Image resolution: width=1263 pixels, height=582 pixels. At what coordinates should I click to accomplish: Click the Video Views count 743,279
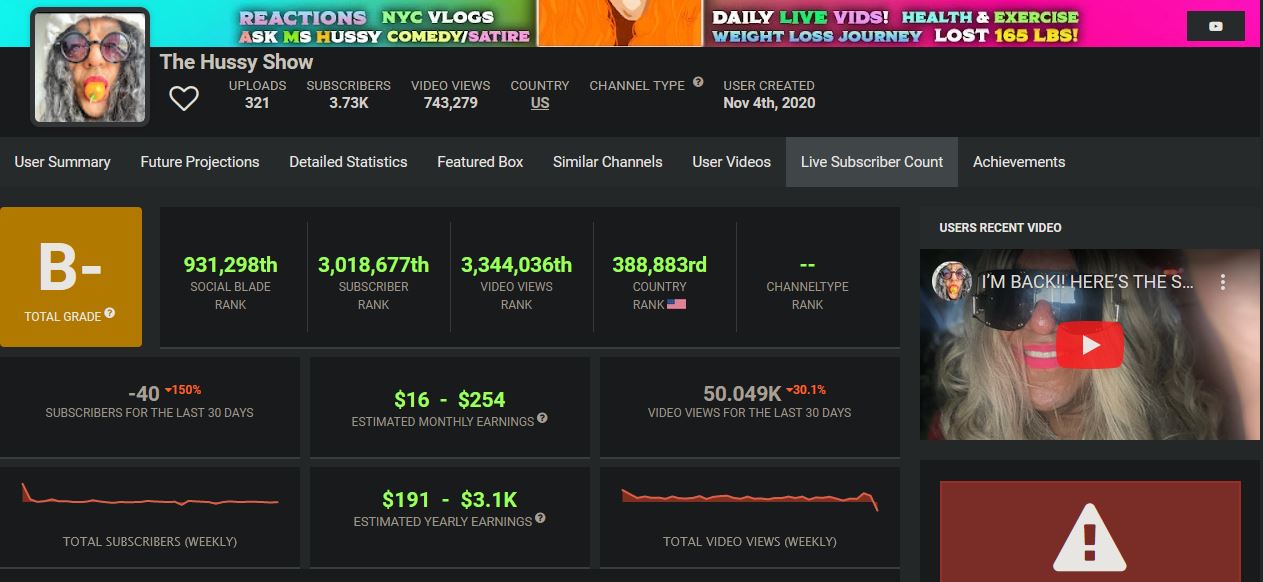pos(451,103)
